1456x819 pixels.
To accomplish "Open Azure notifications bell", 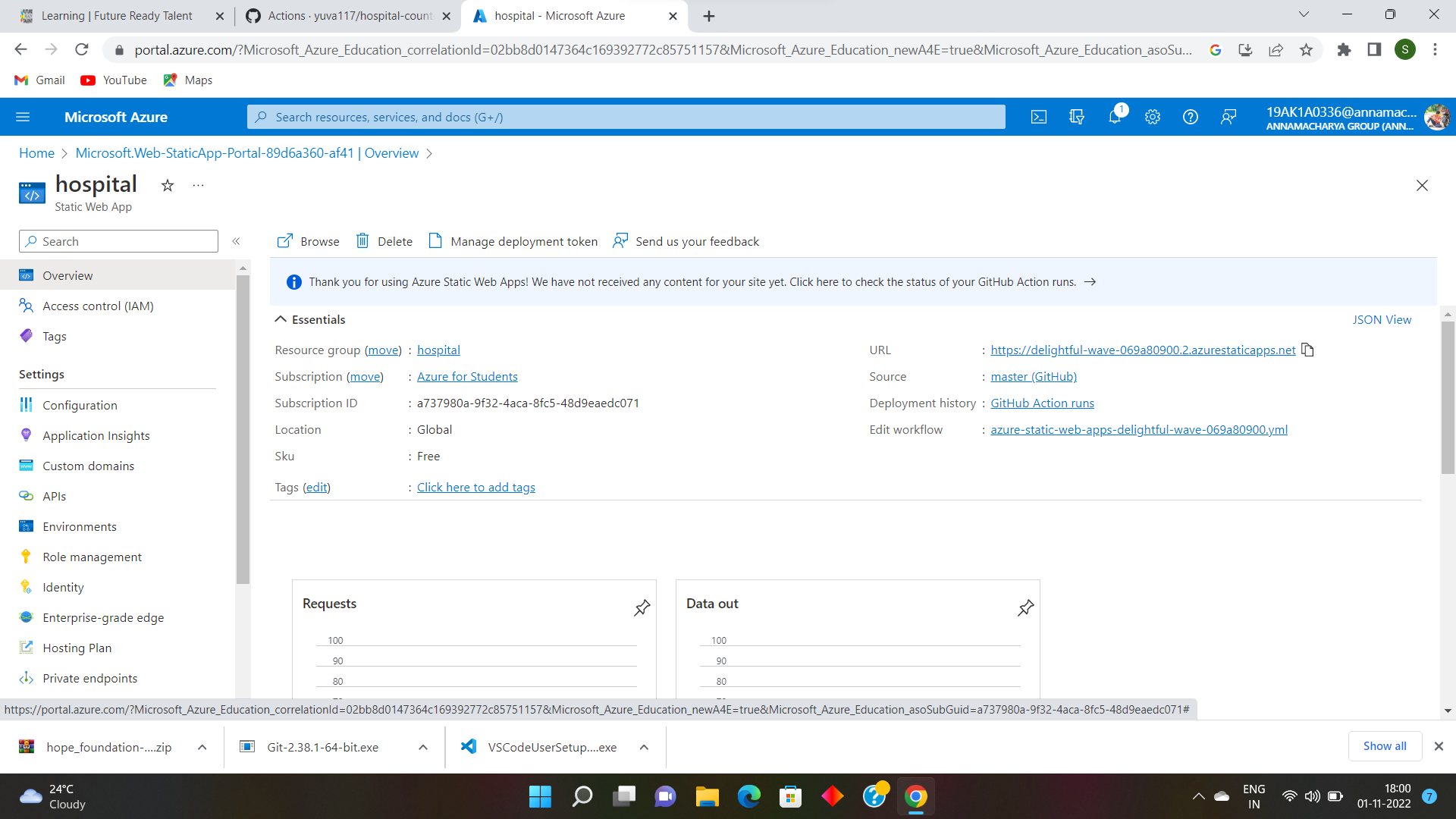I will pyautogui.click(x=1115, y=117).
